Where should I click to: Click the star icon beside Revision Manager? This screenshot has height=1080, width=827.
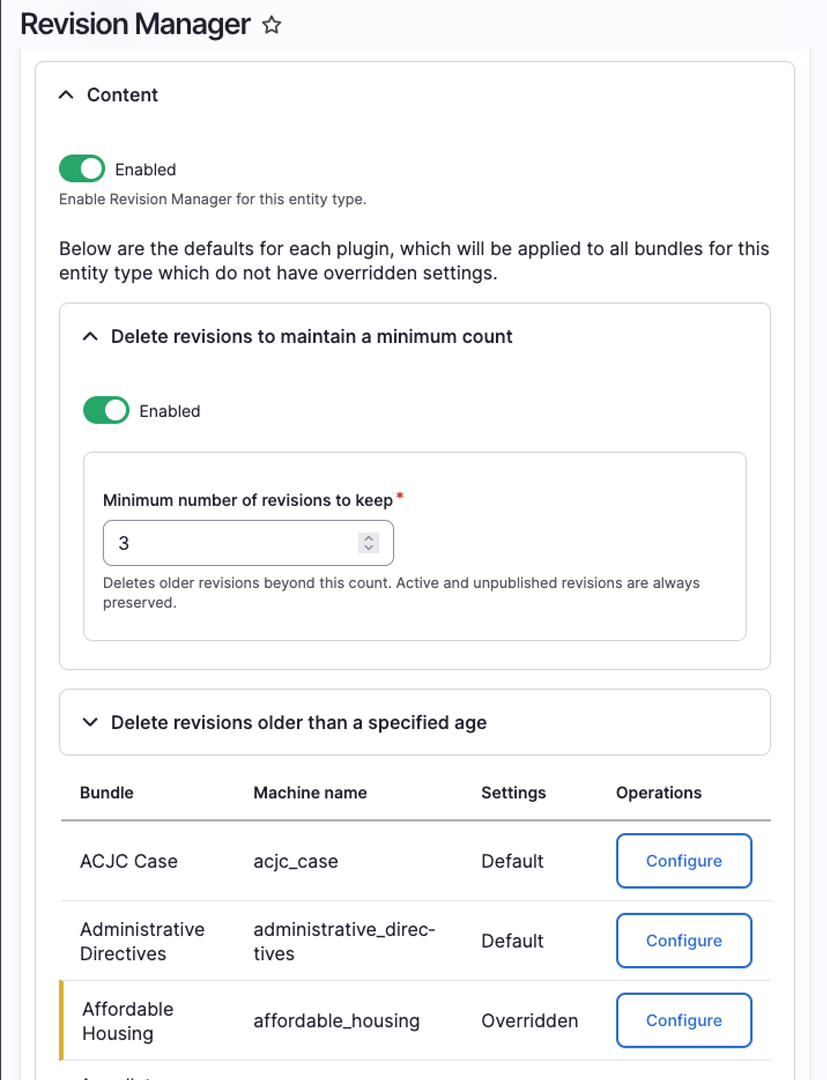[271, 26]
